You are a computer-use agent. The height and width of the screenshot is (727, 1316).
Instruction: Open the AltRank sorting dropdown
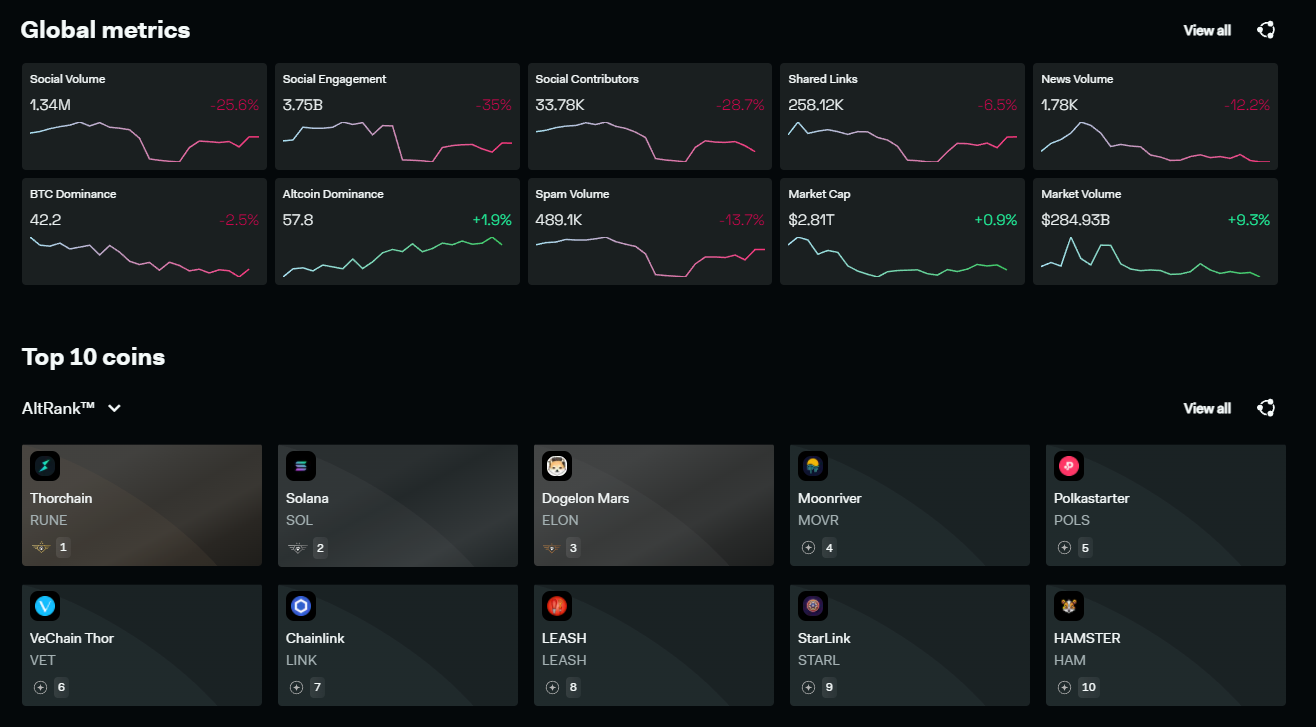[x=72, y=408]
